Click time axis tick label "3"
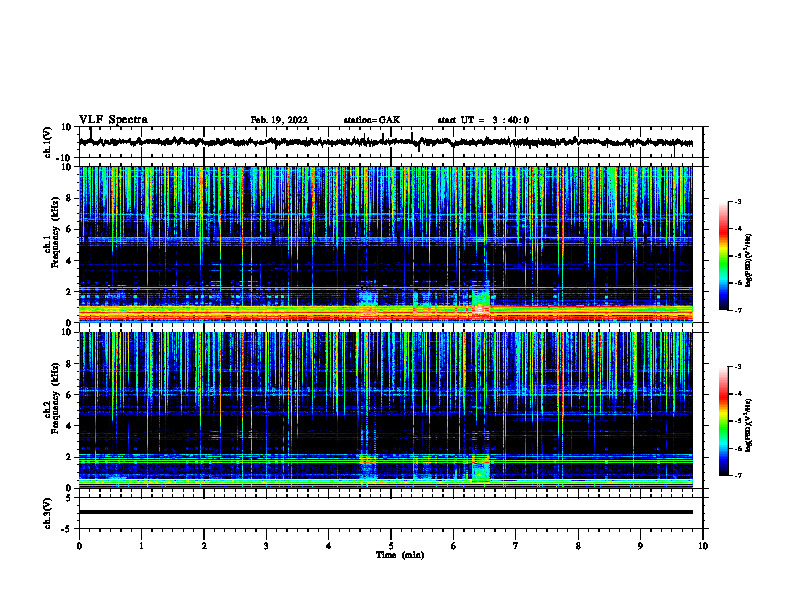Screen dimensions: 792x612 point(266,546)
